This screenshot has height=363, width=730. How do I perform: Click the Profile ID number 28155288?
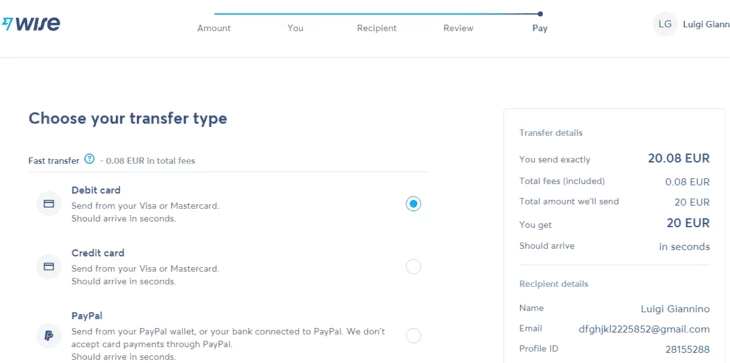click(688, 349)
